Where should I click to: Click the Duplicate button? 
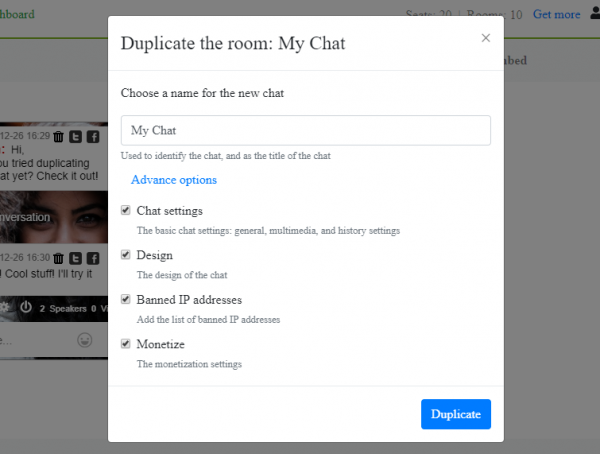point(455,414)
